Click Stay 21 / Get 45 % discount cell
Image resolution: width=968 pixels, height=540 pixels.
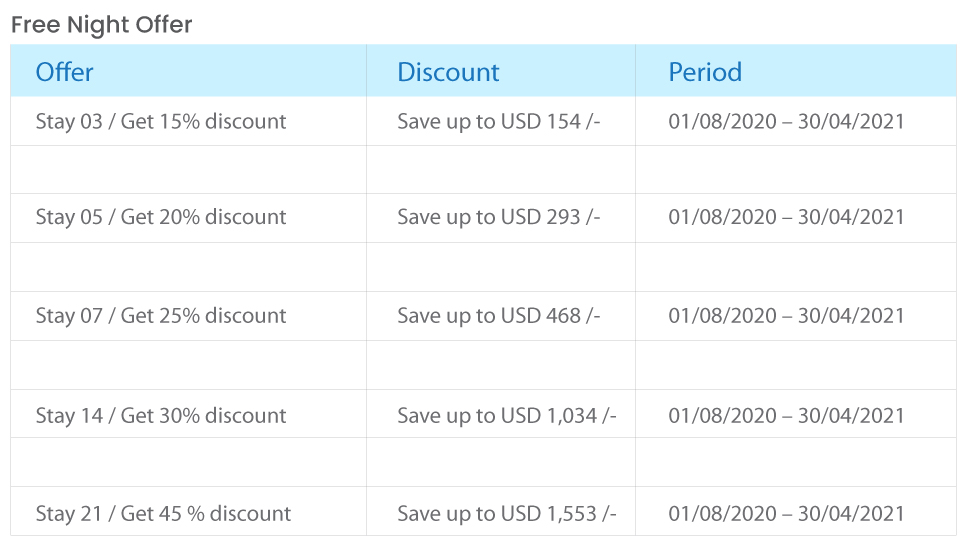pyautogui.click(x=188, y=512)
